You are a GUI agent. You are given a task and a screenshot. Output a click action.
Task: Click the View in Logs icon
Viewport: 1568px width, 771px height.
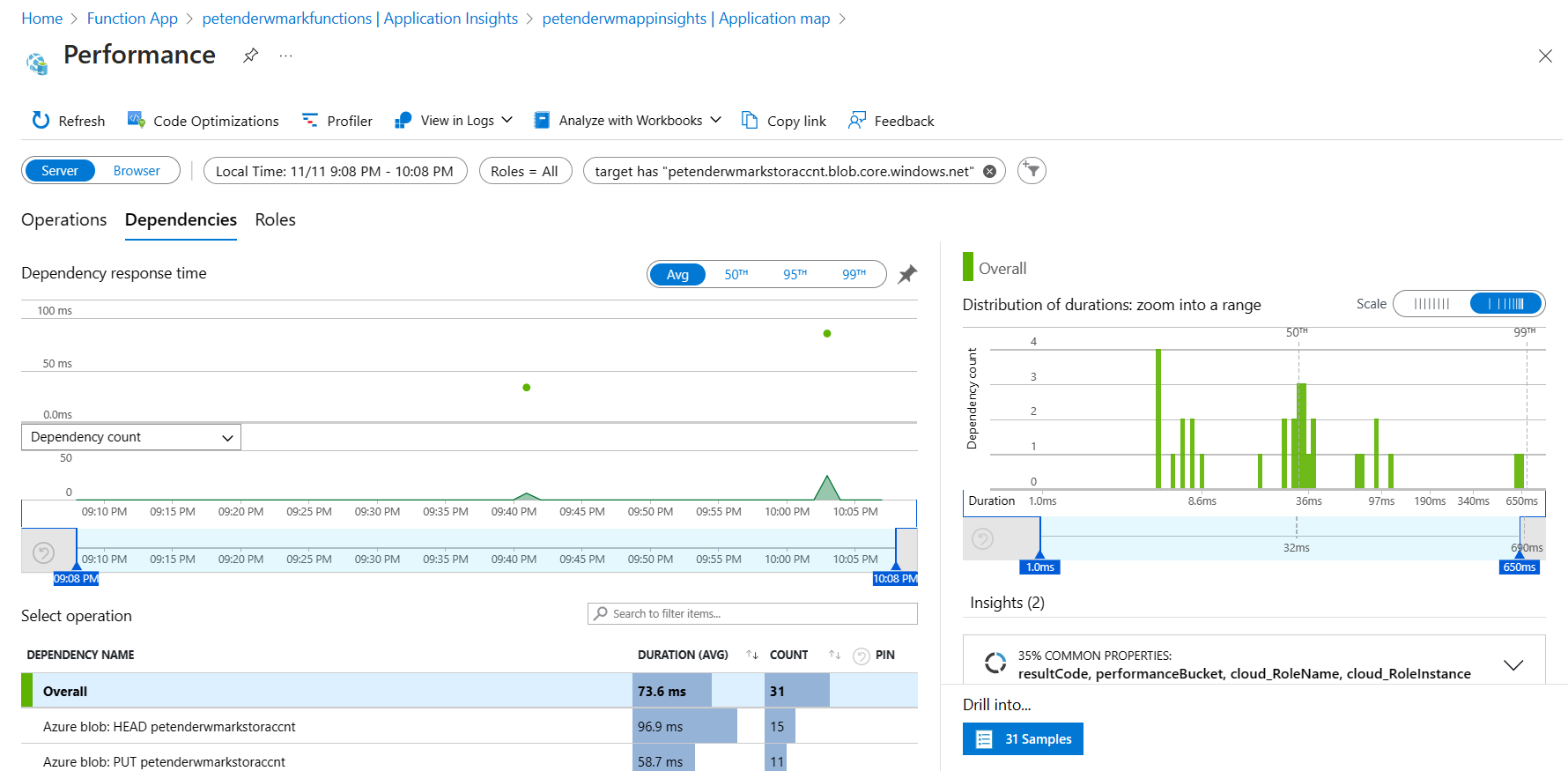click(x=403, y=120)
